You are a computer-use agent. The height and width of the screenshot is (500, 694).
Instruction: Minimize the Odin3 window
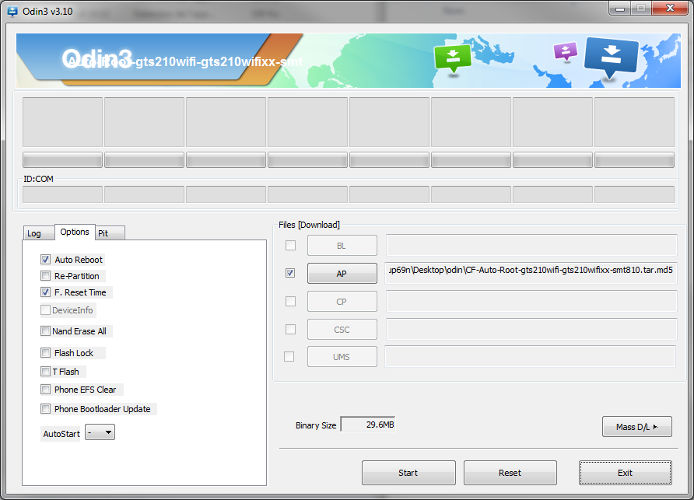point(620,9)
